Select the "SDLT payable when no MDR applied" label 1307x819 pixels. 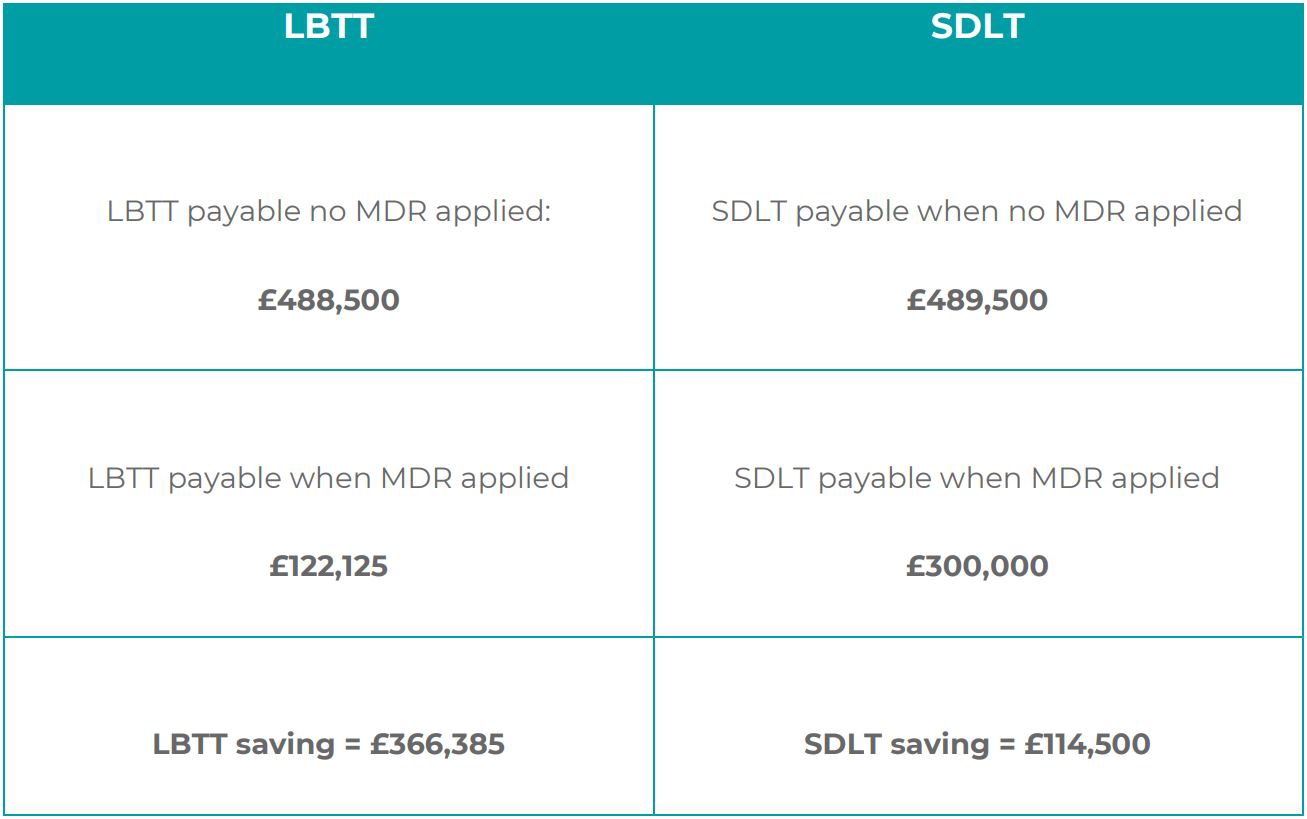coord(977,212)
